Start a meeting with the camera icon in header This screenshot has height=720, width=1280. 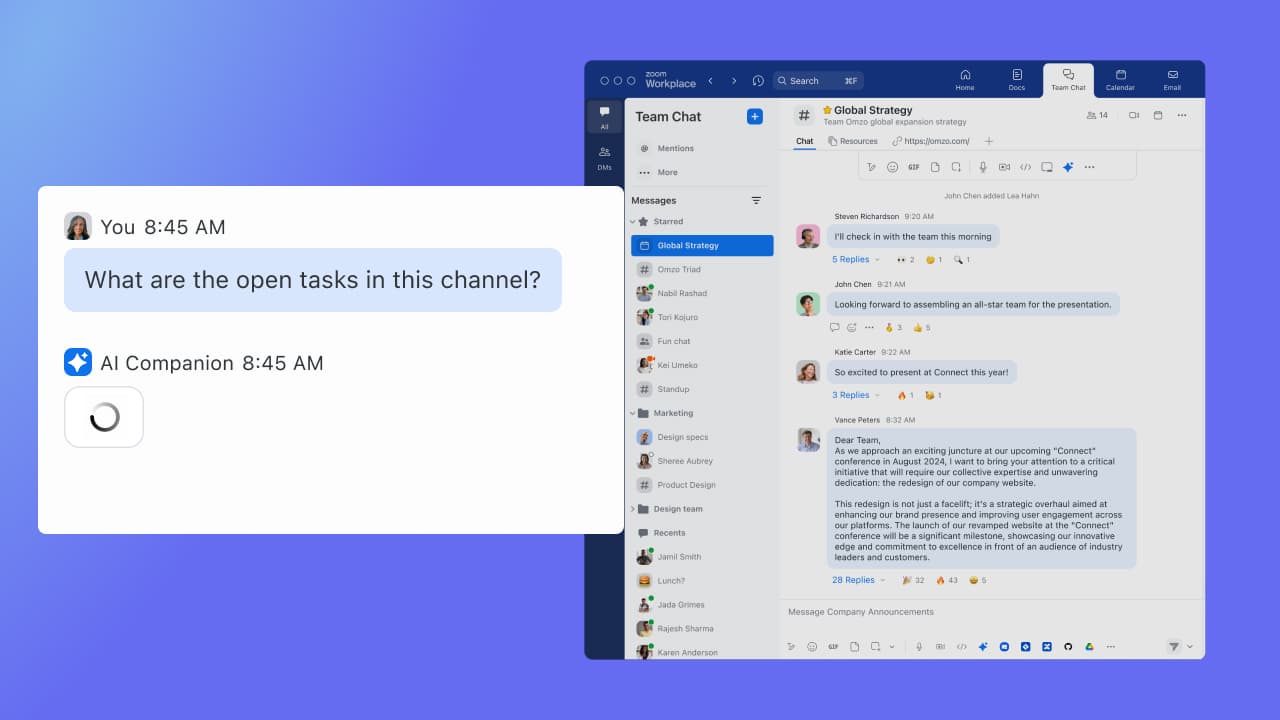point(1133,115)
